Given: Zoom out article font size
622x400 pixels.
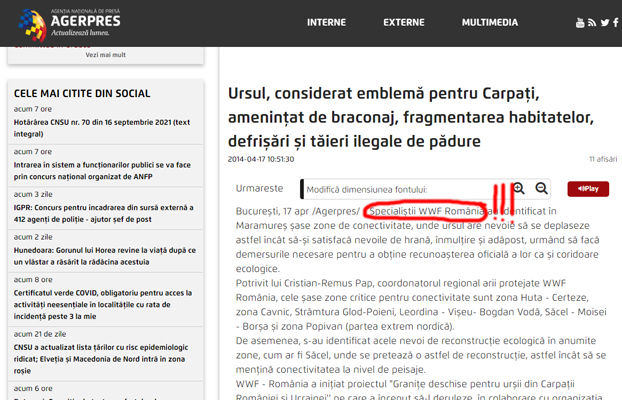Looking at the screenshot, I should pos(542,188).
